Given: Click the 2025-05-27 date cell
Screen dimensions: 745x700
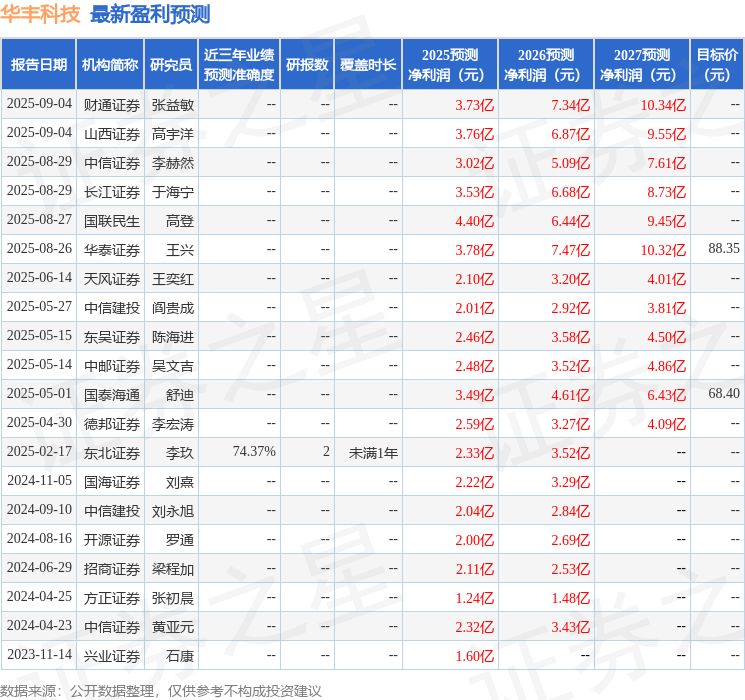Looking at the screenshot, I should pyautogui.click(x=39, y=307).
